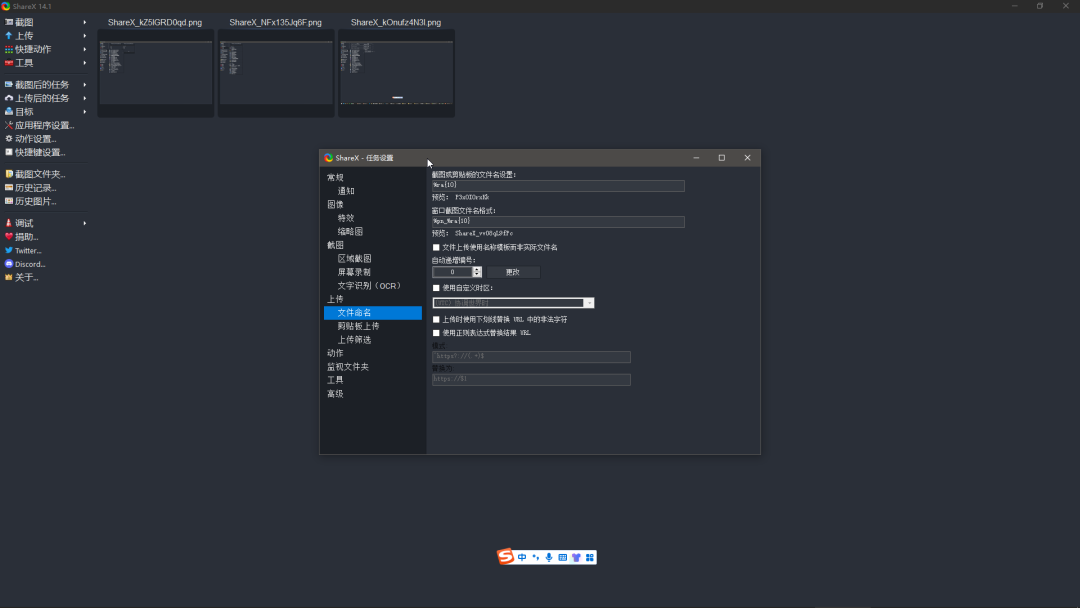Select thumbnail ShareX_NFx135Jq6F.png
The image size is (1080, 608).
pyautogui.click(x=276, y=72)
